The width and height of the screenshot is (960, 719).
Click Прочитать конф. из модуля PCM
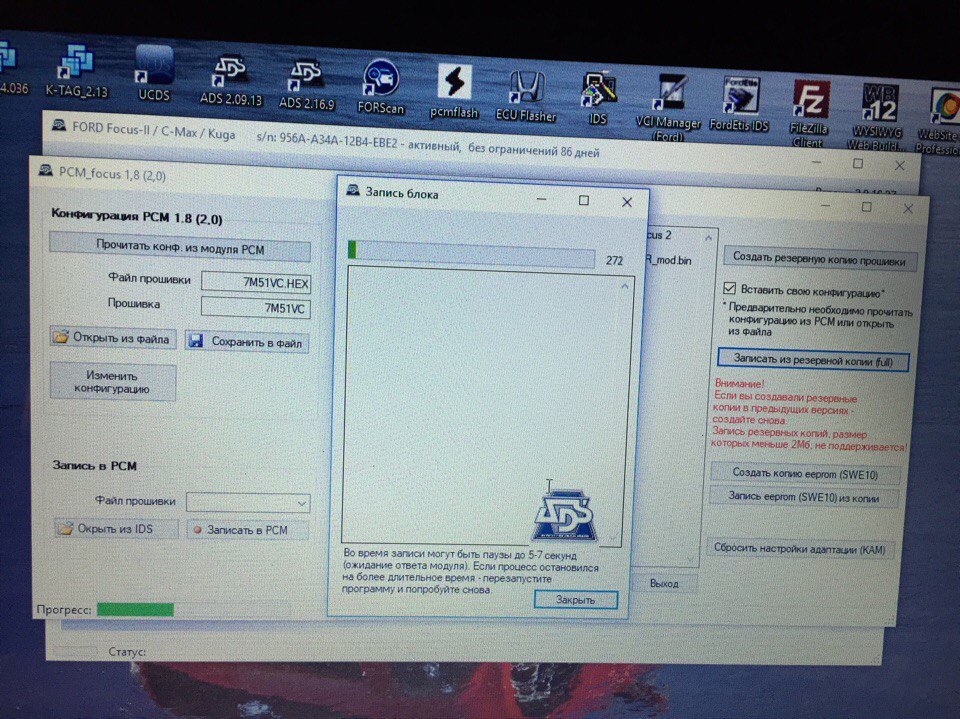(x=179, y=247)
